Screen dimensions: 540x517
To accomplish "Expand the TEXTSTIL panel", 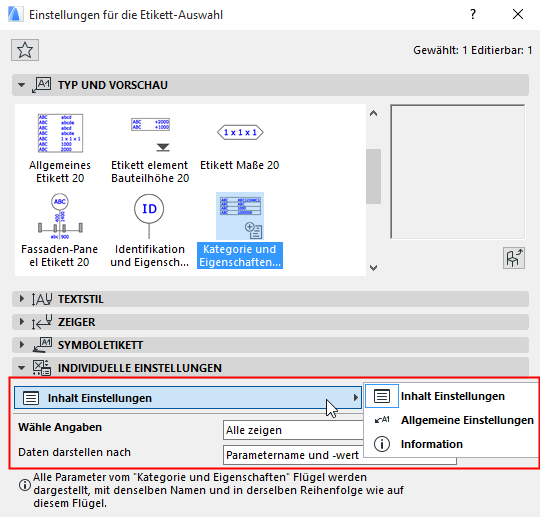I will (21, 299).
